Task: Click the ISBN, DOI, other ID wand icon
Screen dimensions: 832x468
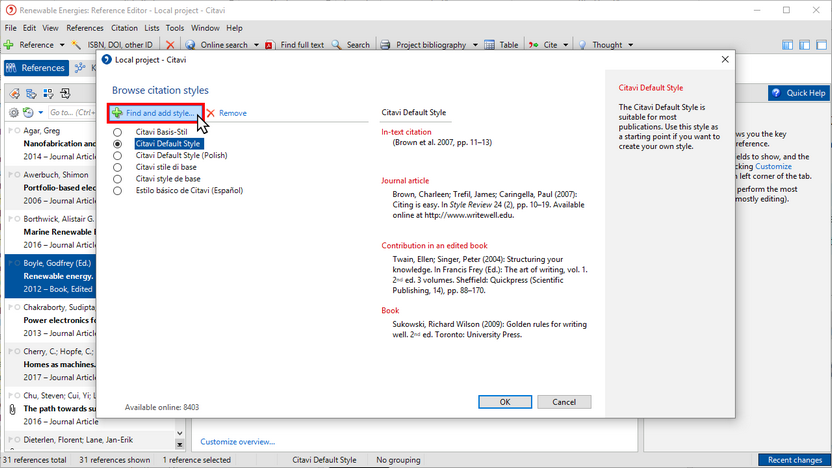Action: click(x=76, y=45)
